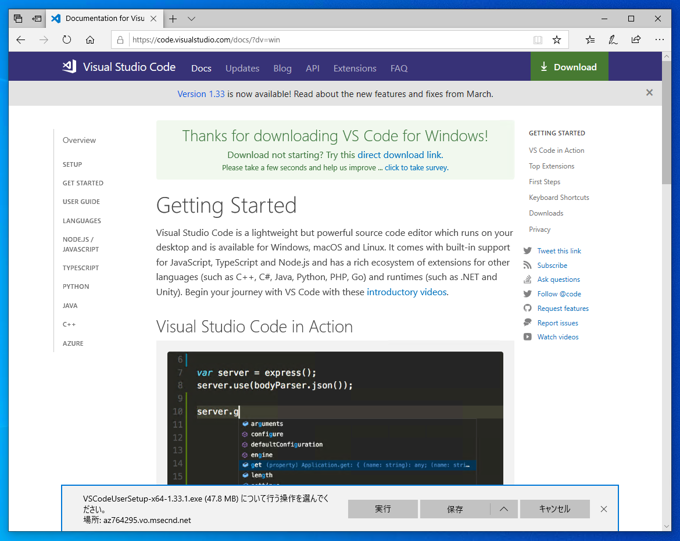Click the Tweet this link option
The width and height of the screenshot is (680, 541).
click(x=559, y=251)
